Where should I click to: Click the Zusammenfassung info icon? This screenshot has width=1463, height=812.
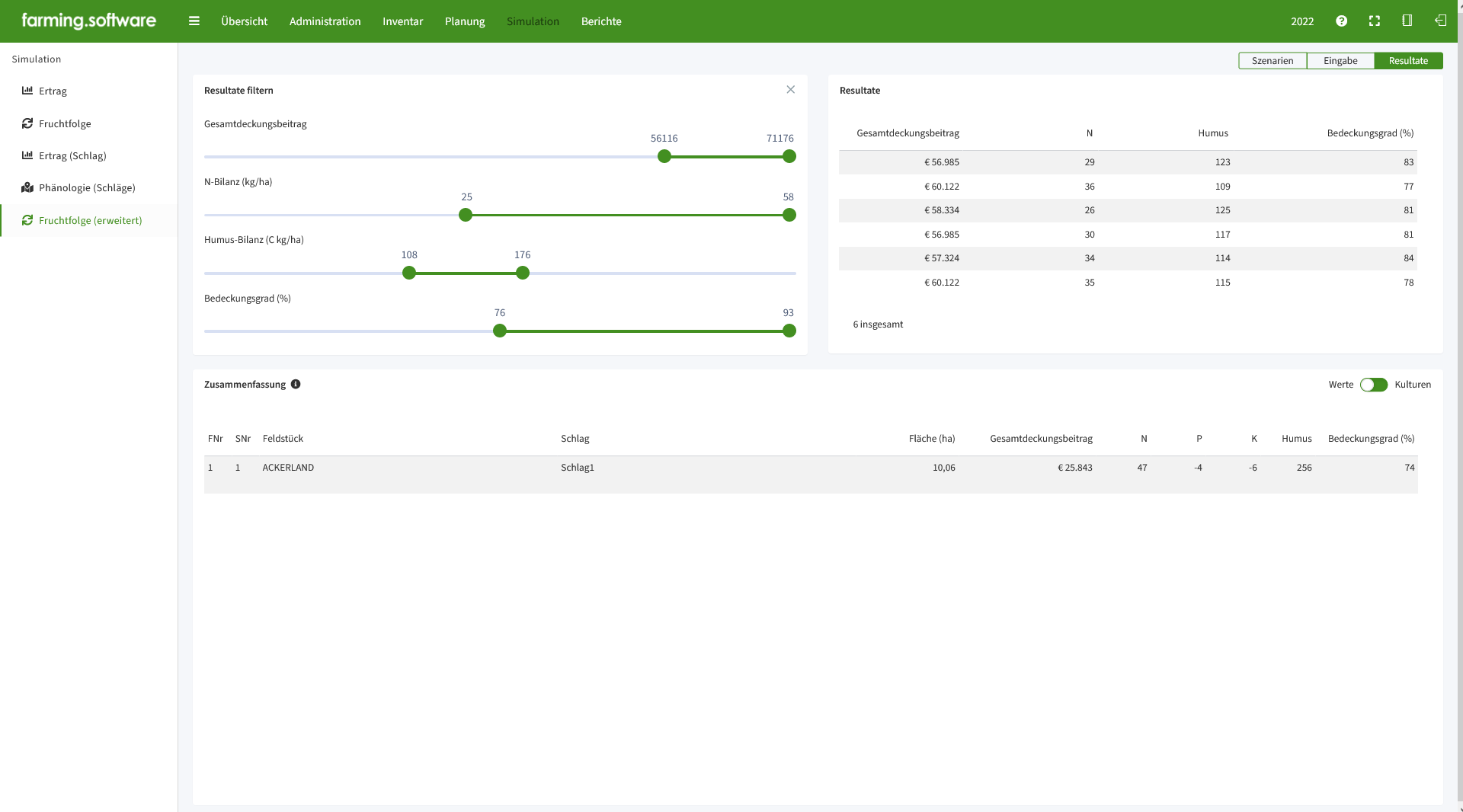(x=296, y=385)
